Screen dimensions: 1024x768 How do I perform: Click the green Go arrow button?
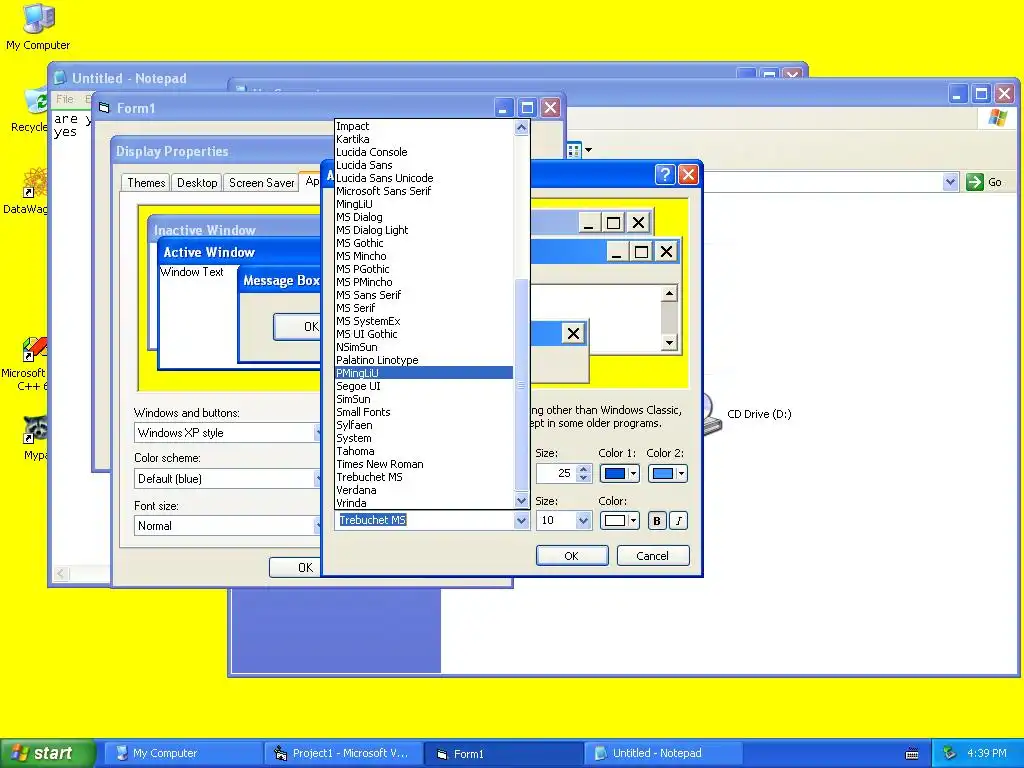[974, 182]
